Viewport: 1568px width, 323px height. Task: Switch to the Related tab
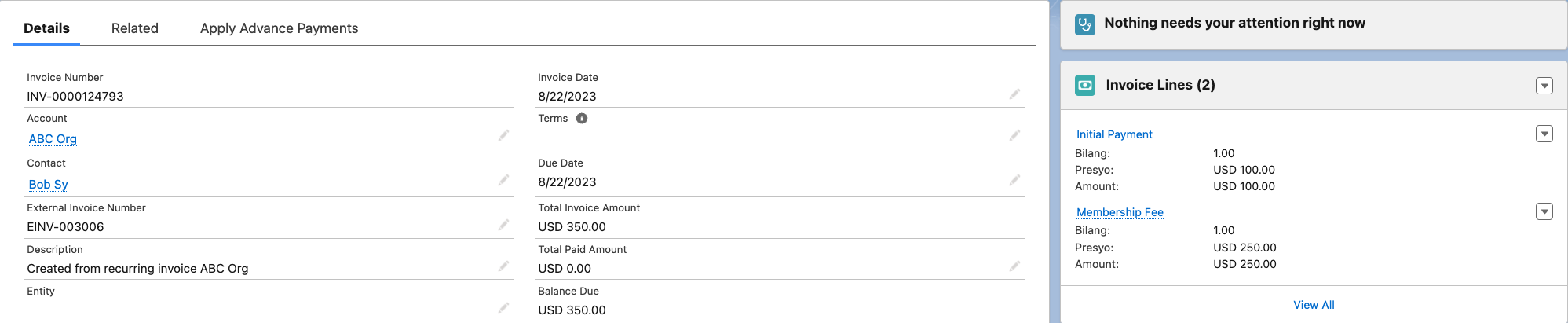135,28
